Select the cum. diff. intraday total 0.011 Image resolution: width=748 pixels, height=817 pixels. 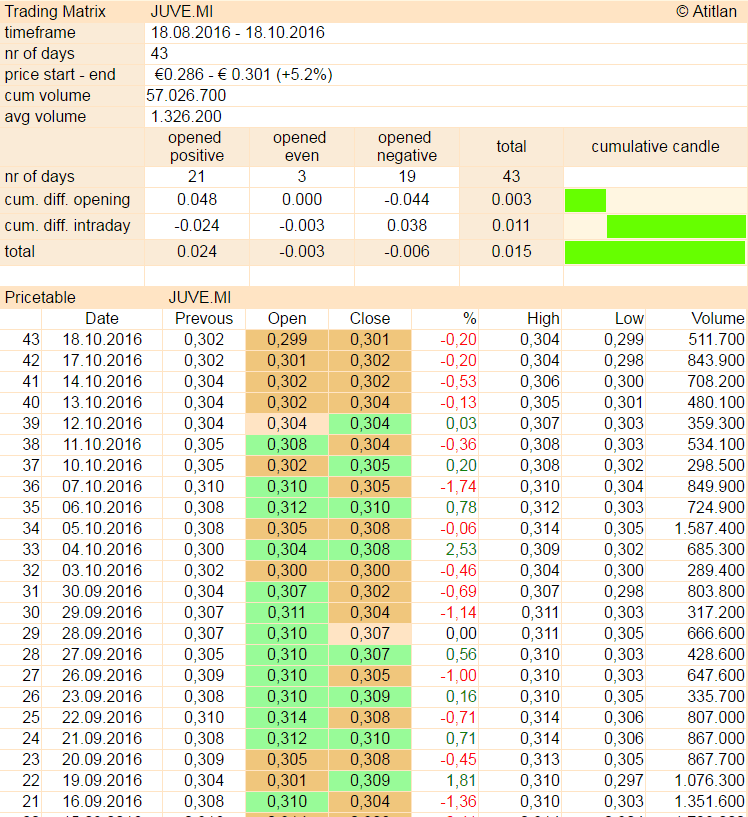pos(511,226)
